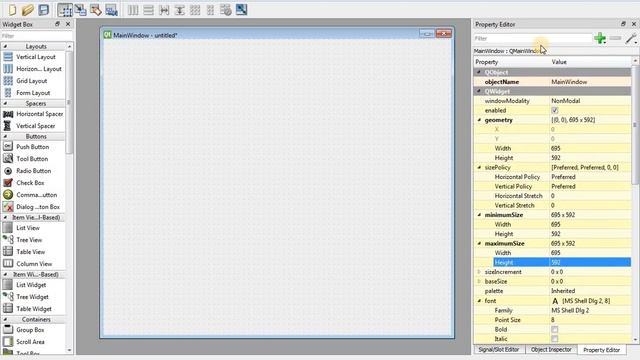
Task: Collapse the Buttons category in Widget Box
Action: click(6, 136)
